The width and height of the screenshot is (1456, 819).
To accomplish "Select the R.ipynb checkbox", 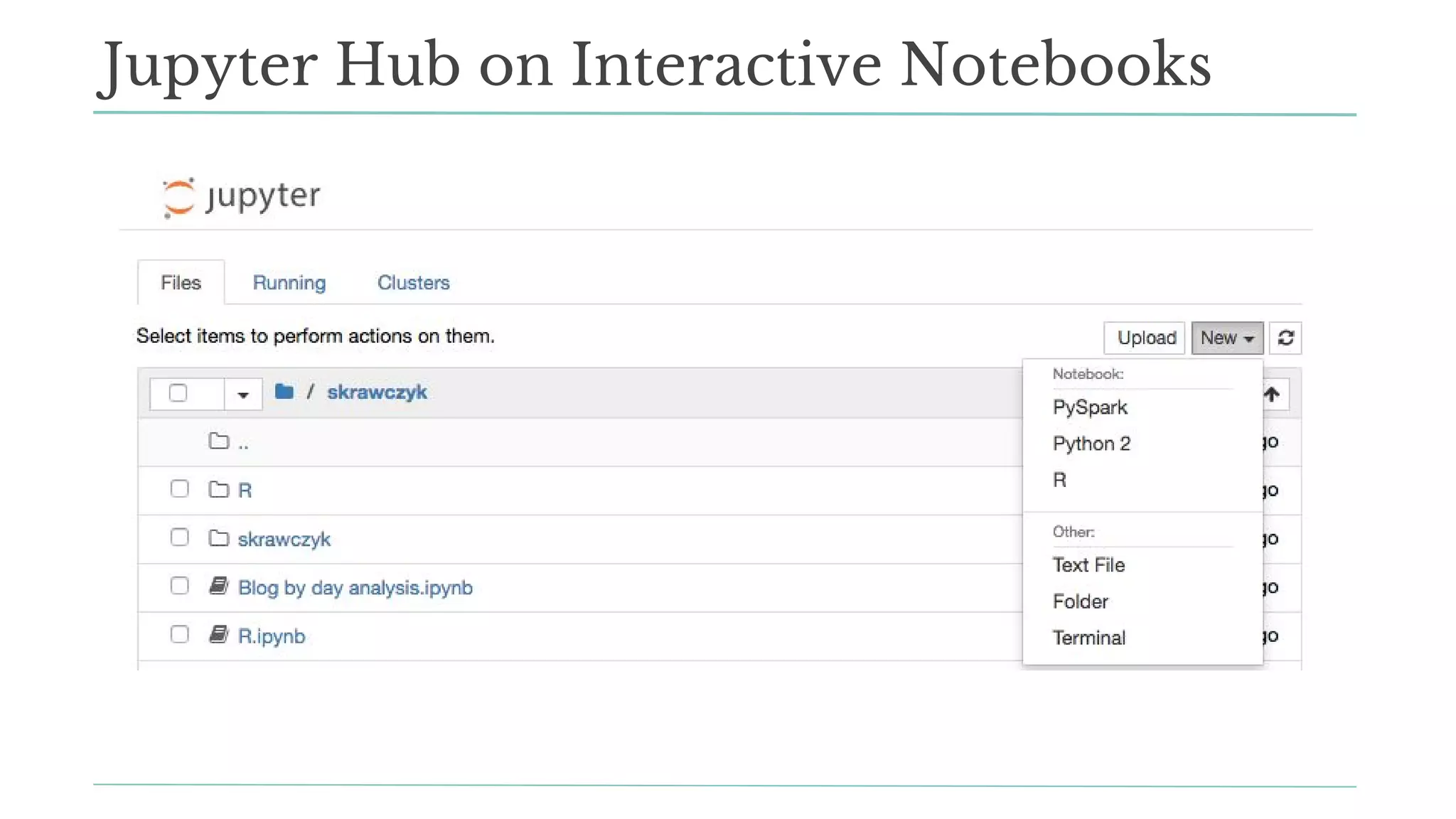I will pyautogui.click(x=179, y=634).
